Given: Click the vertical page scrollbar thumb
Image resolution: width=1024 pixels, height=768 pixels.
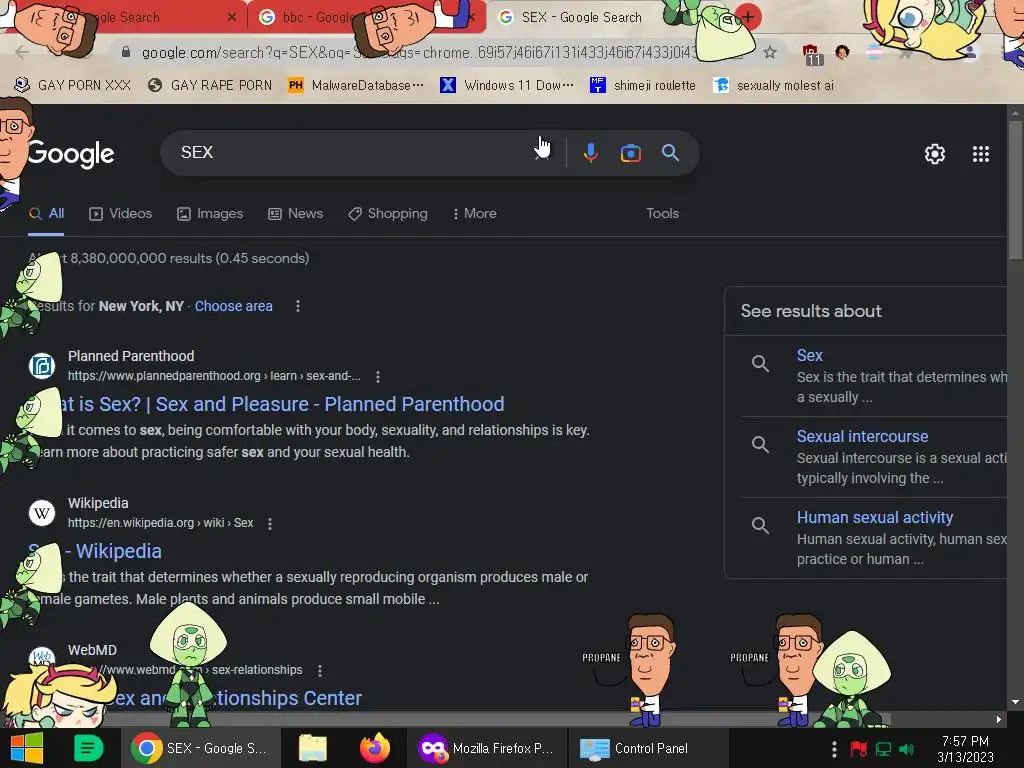Looking at the screenshot, I should click(1015, 189).
